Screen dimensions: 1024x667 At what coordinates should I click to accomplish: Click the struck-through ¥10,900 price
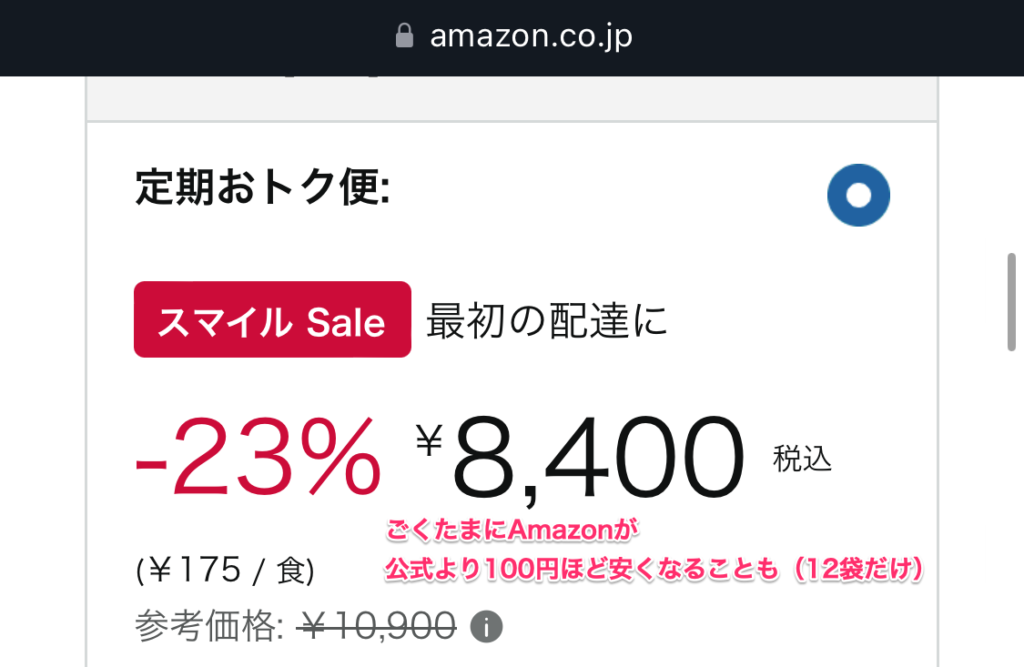(378, 627)
